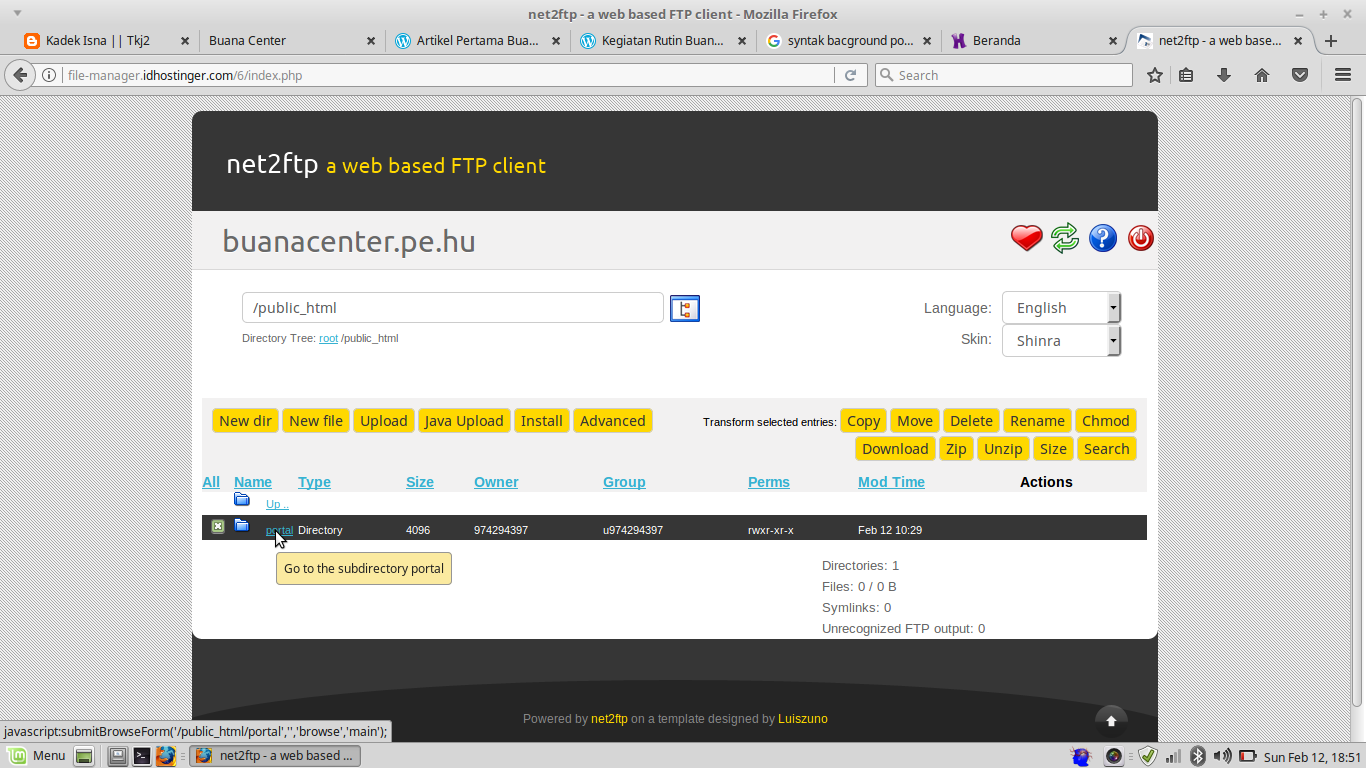Click Firefox back arrow button

(20, 75)
